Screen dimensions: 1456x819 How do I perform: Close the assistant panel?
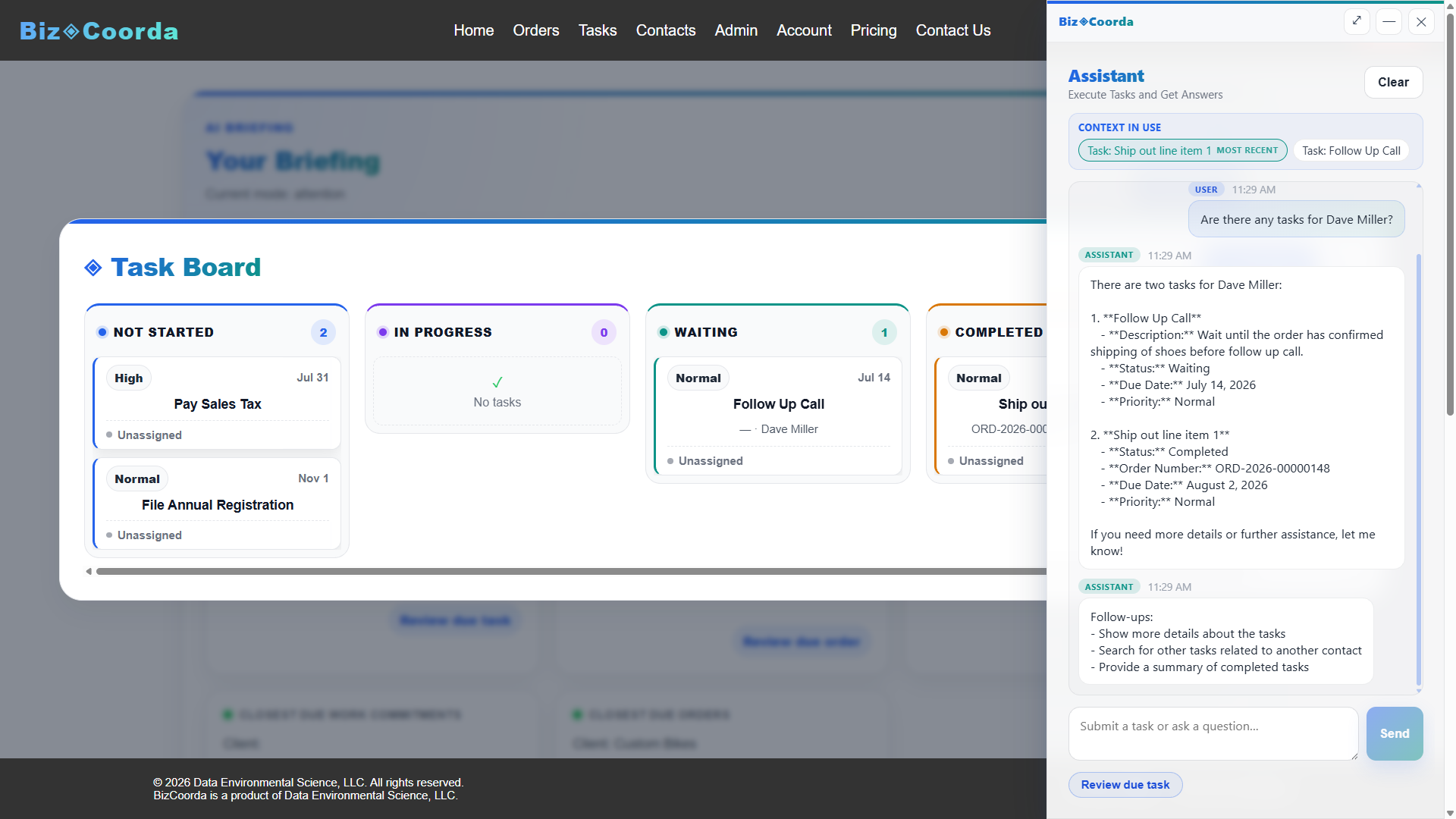(1421, 21)
